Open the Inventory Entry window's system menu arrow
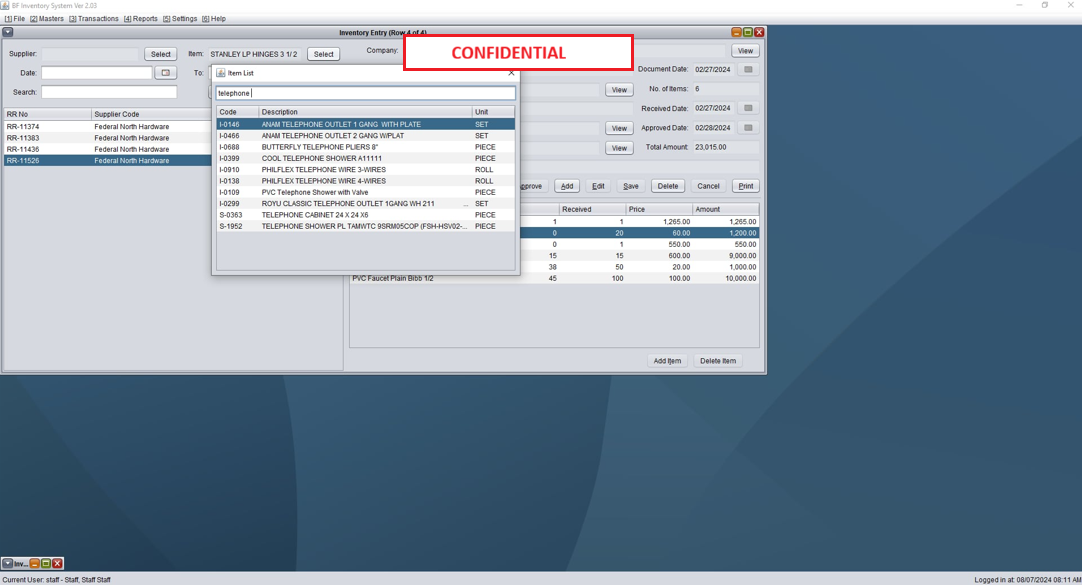1082x585 pixels. pos(8,32)
